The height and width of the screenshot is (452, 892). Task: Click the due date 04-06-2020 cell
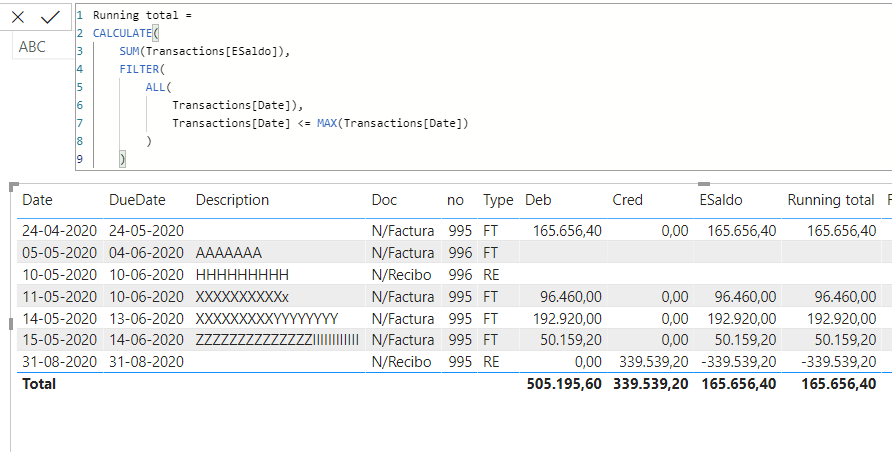coord(146,252)
